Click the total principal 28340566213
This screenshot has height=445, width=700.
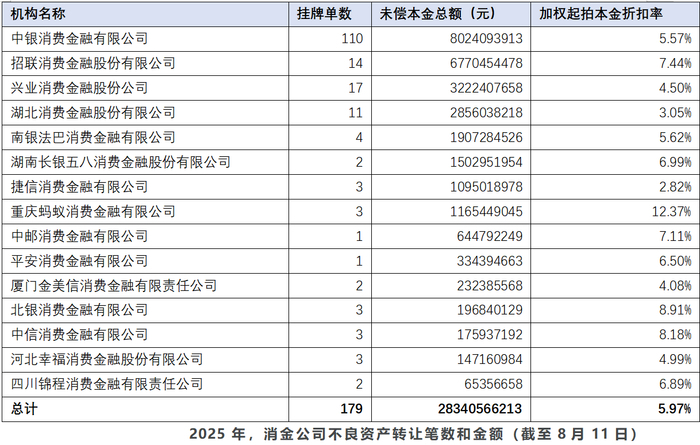click(480, 409)
